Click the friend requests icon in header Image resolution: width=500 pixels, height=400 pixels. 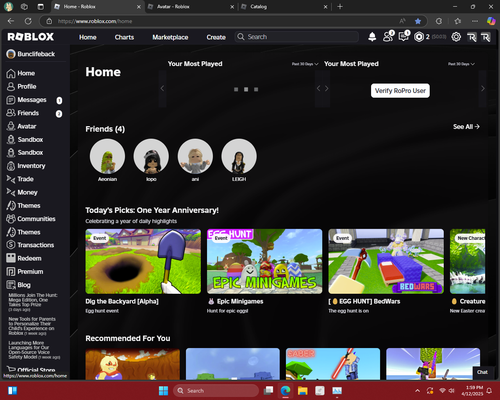tap(388, 36)
